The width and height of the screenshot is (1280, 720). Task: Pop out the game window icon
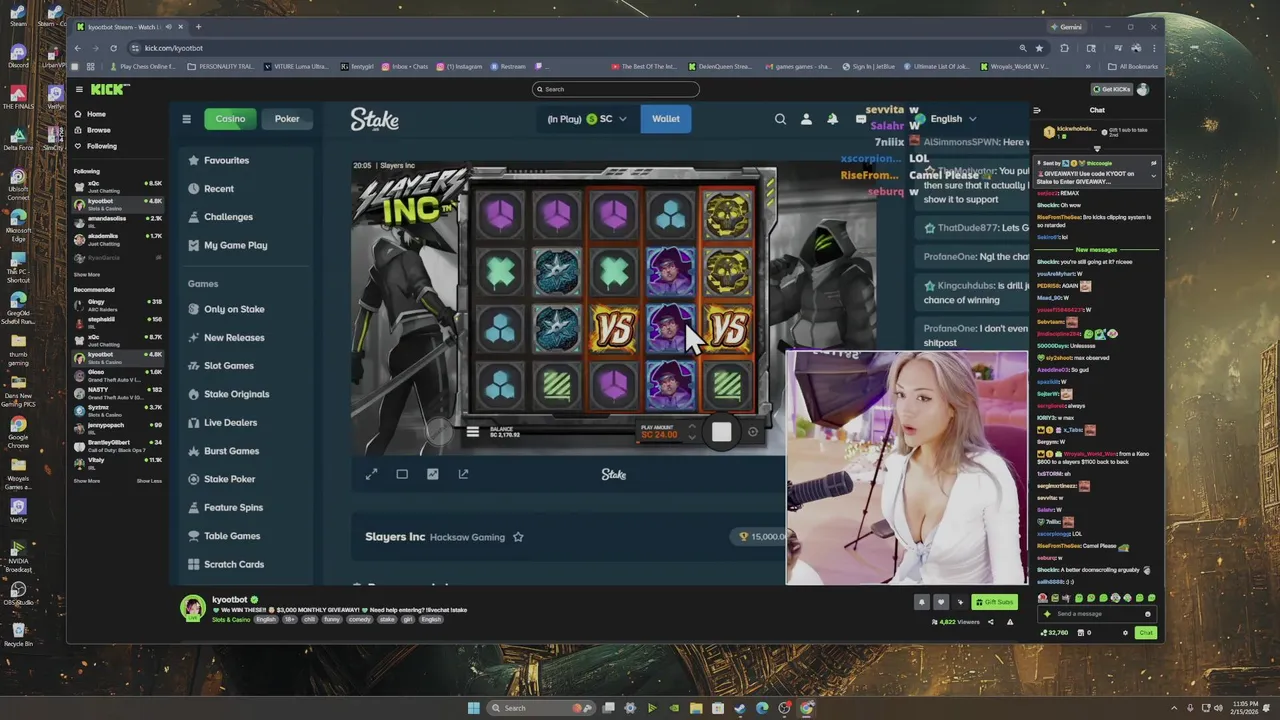[x=463, y=474]
